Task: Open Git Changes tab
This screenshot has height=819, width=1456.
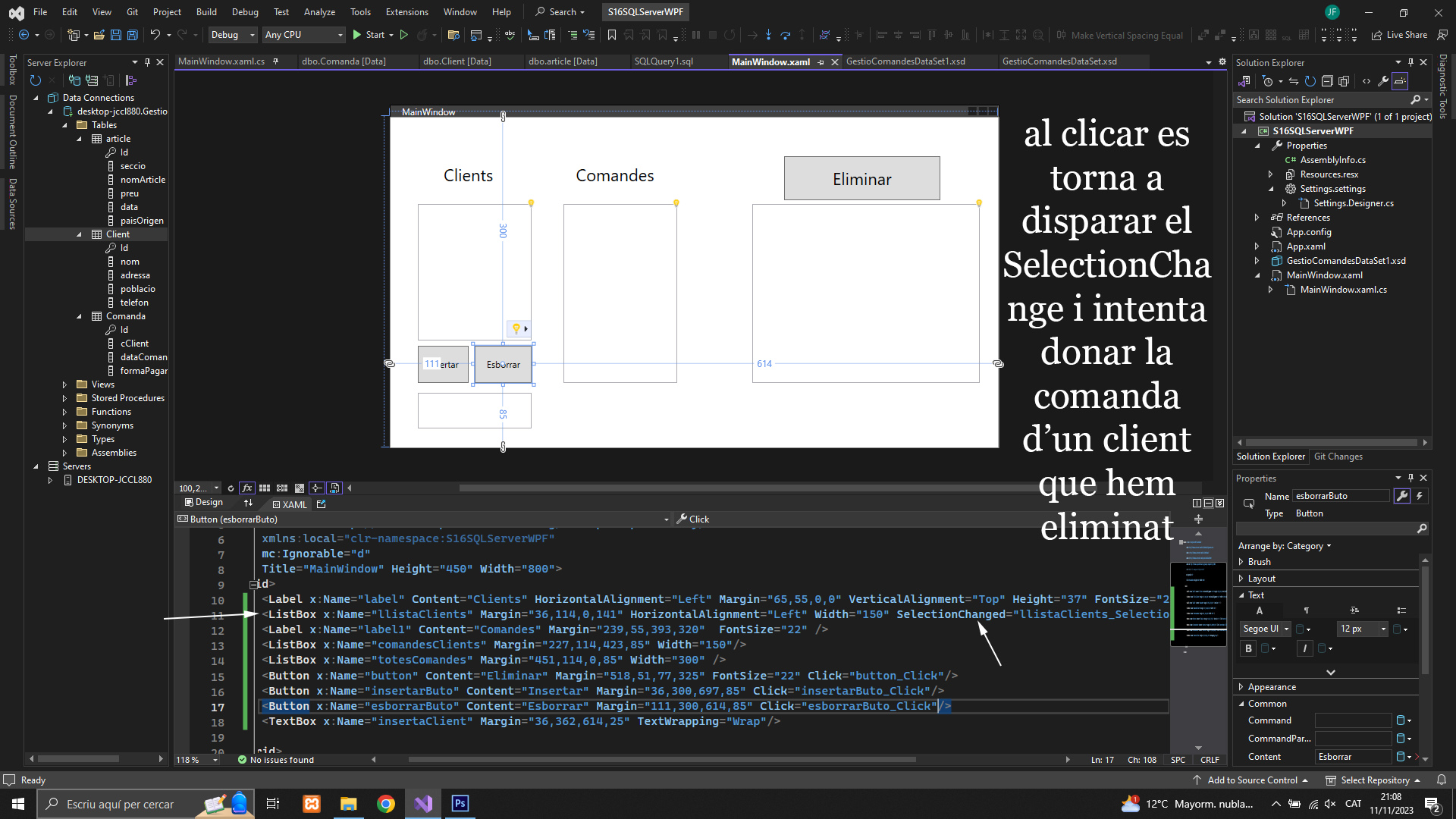Action: click(1338, 457)
